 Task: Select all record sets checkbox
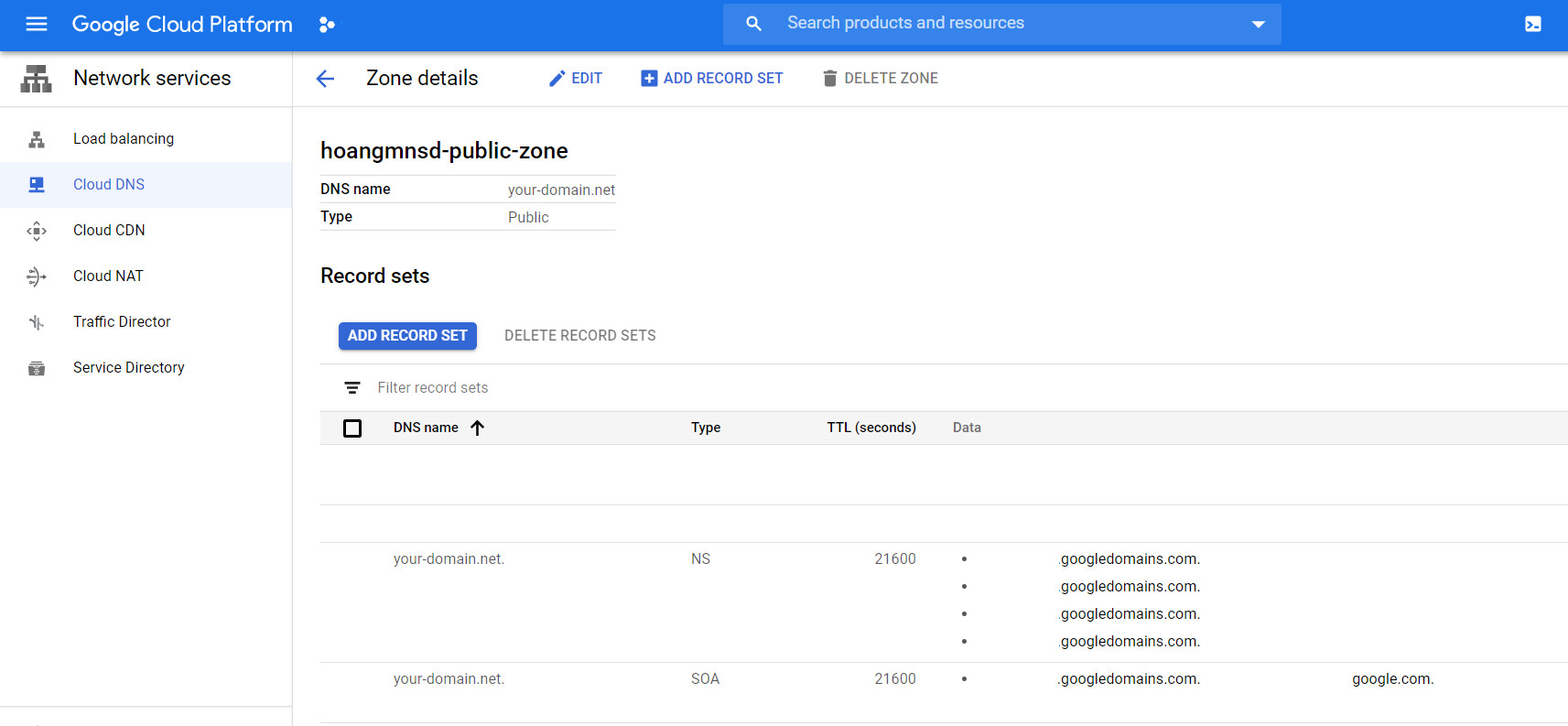click(x=352, y=428)
